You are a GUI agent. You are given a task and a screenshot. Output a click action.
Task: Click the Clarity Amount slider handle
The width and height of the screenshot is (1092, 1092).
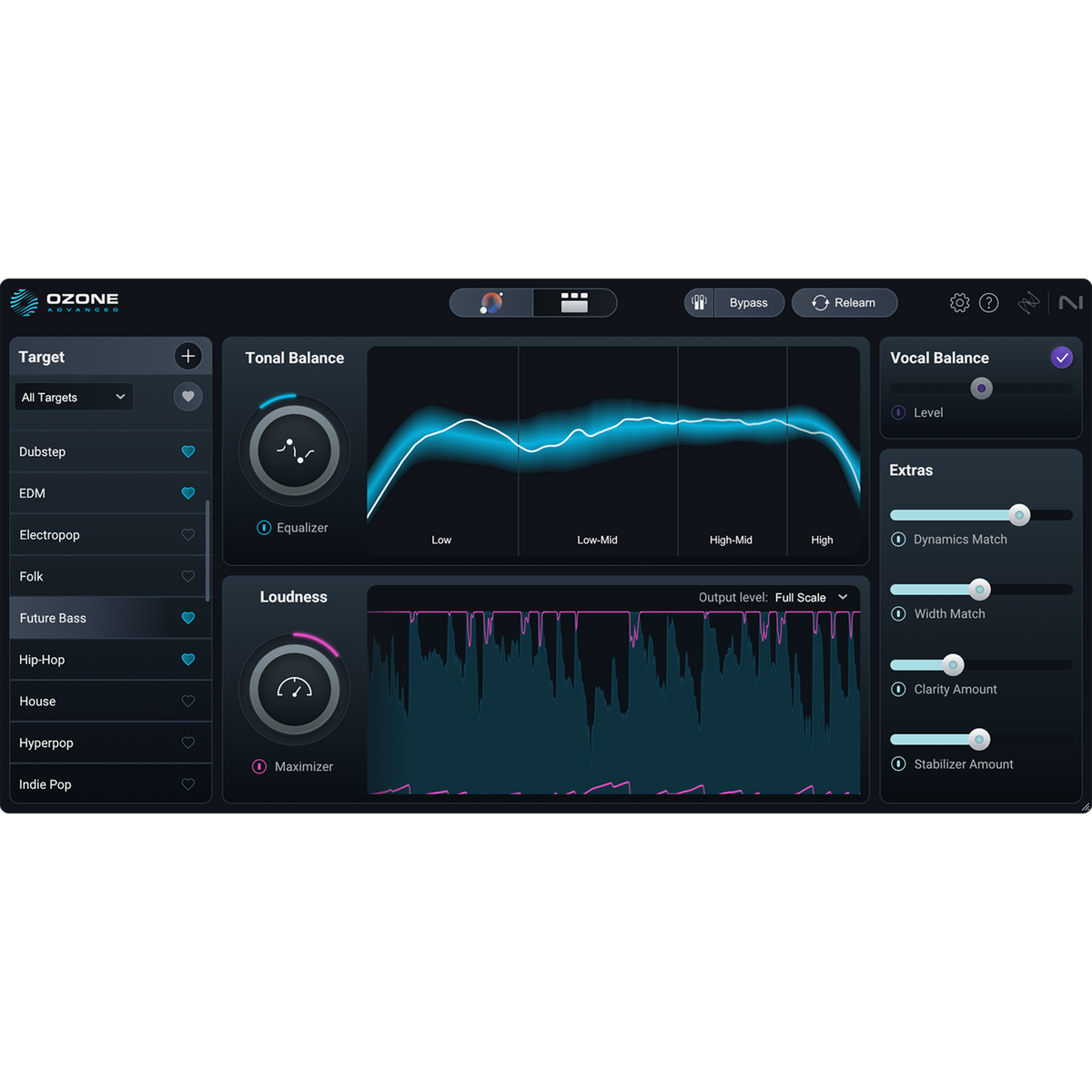tap(953, 665)
